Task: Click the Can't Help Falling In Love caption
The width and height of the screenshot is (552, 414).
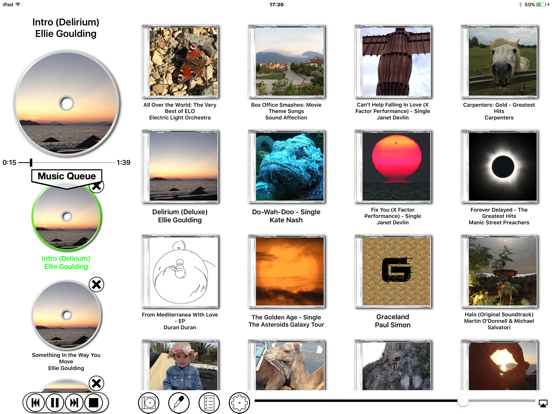Action: pos(393,111)
